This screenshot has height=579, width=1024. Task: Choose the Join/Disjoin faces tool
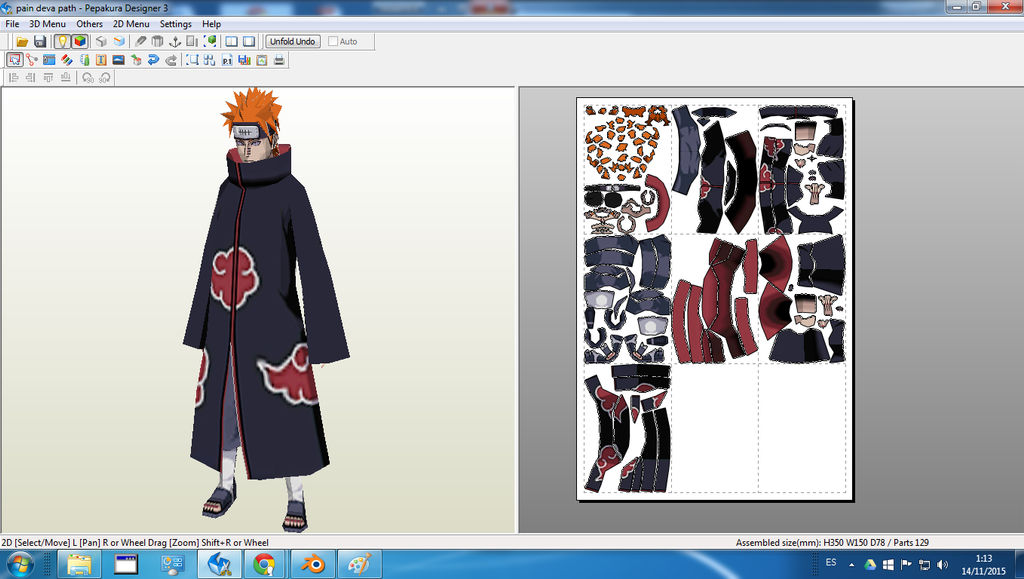(x=32, y=60)
